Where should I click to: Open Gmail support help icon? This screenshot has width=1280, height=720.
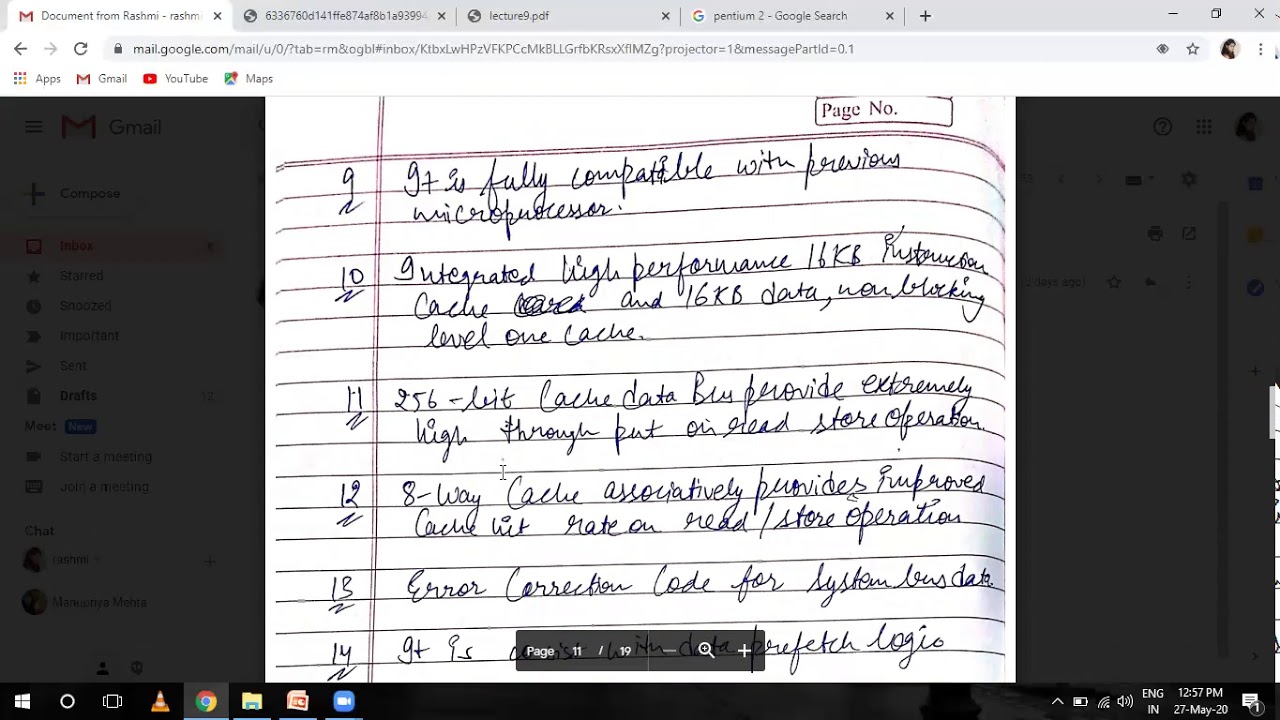1162,127
